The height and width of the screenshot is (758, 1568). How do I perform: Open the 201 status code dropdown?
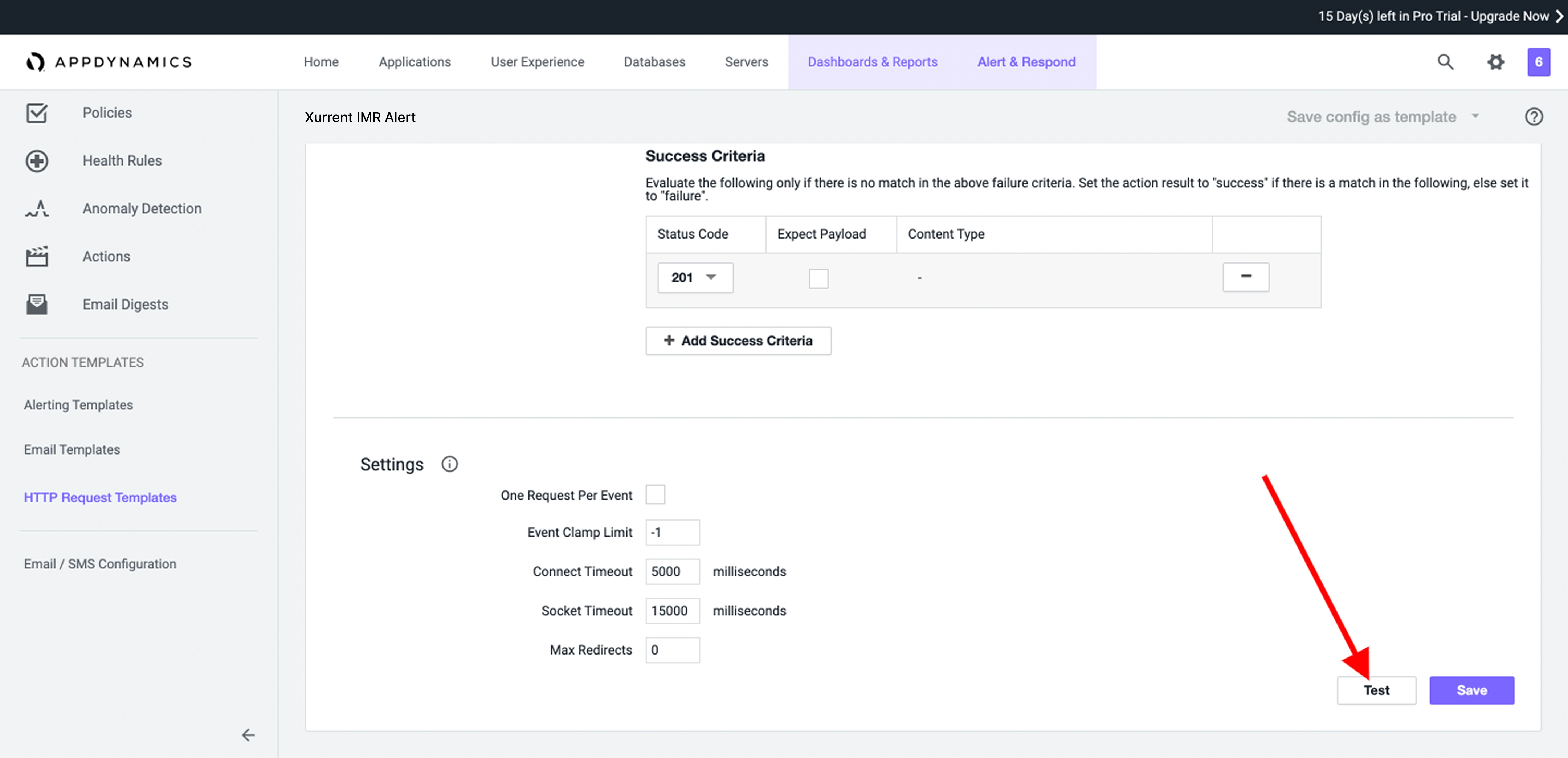(695, 278)
